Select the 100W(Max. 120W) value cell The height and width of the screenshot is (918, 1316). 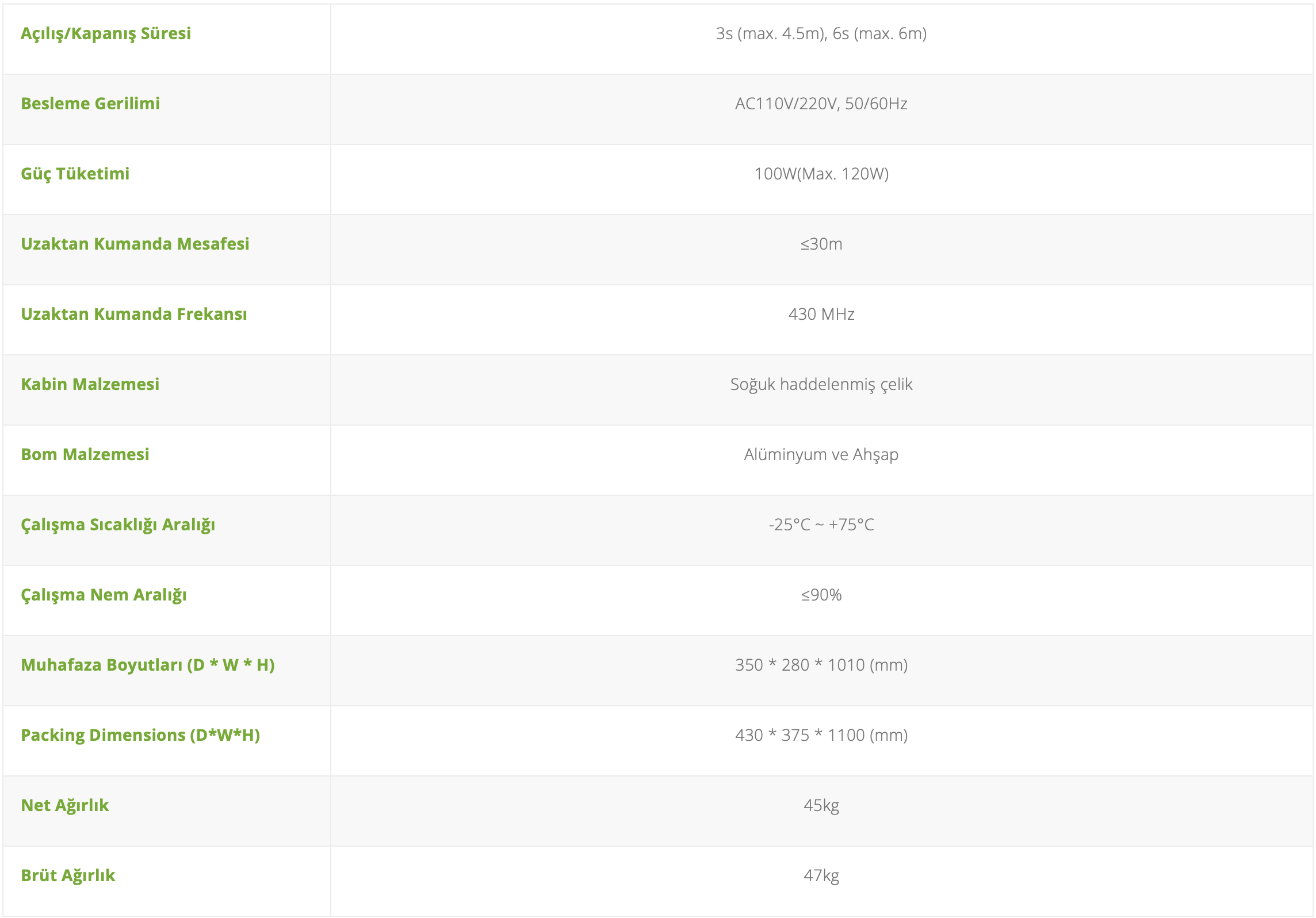point(821,174)
